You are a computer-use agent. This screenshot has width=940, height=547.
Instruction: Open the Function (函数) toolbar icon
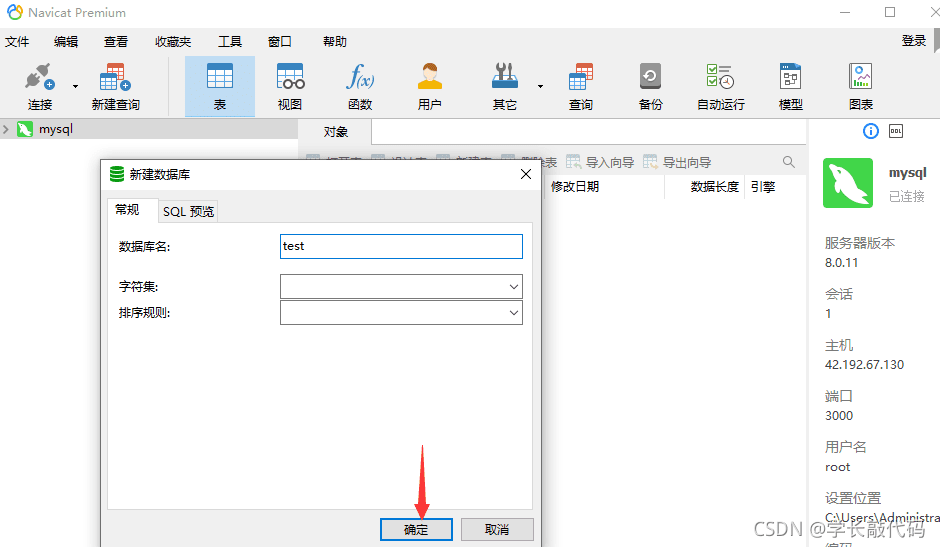point(360,86)
